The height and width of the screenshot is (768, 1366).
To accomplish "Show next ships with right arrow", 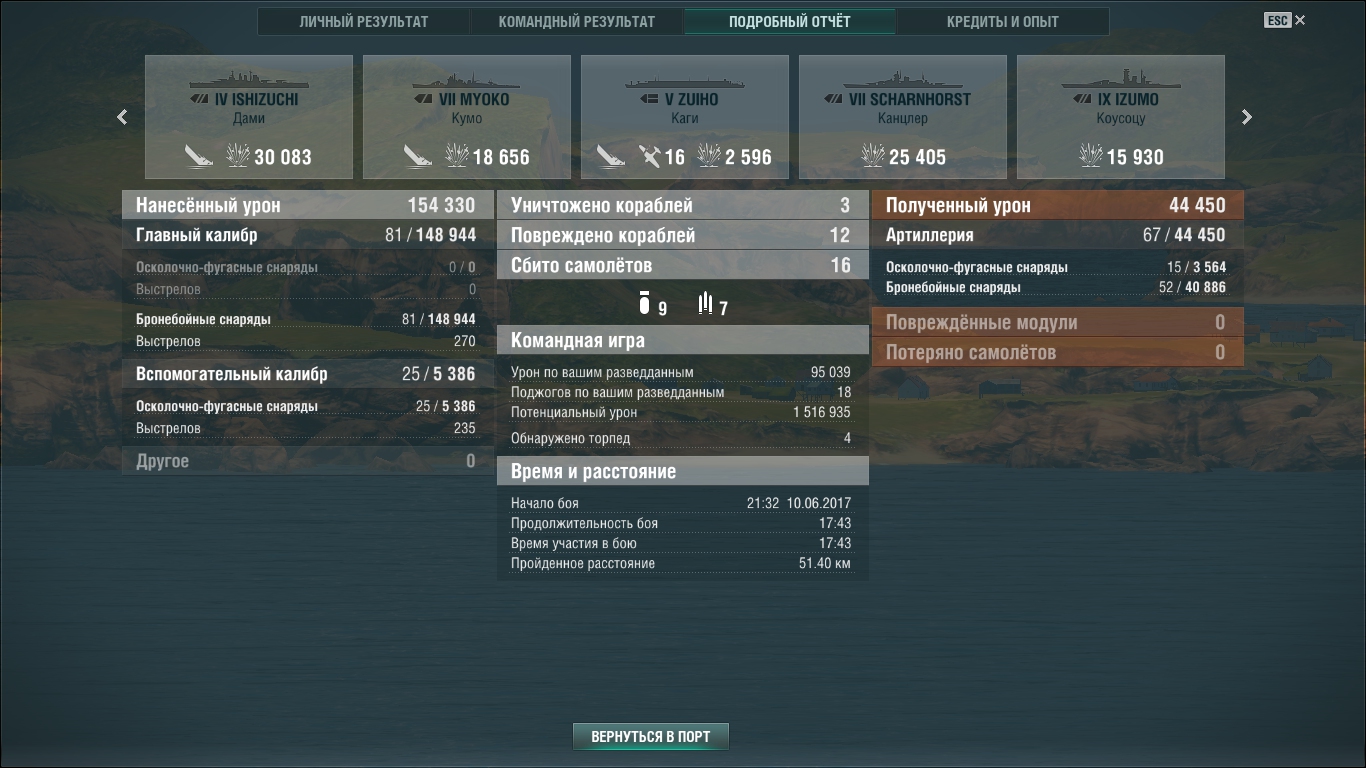I will point(1246,117).
